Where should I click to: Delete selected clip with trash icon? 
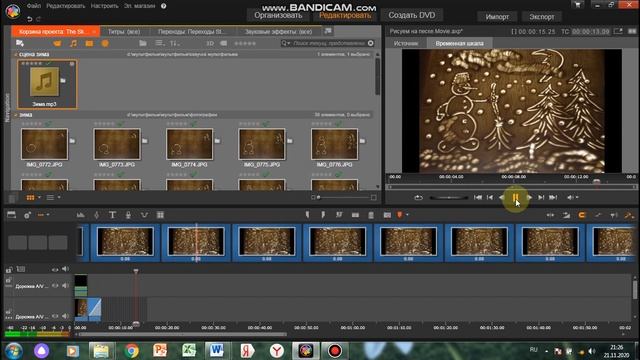click(x=371, y=215)
